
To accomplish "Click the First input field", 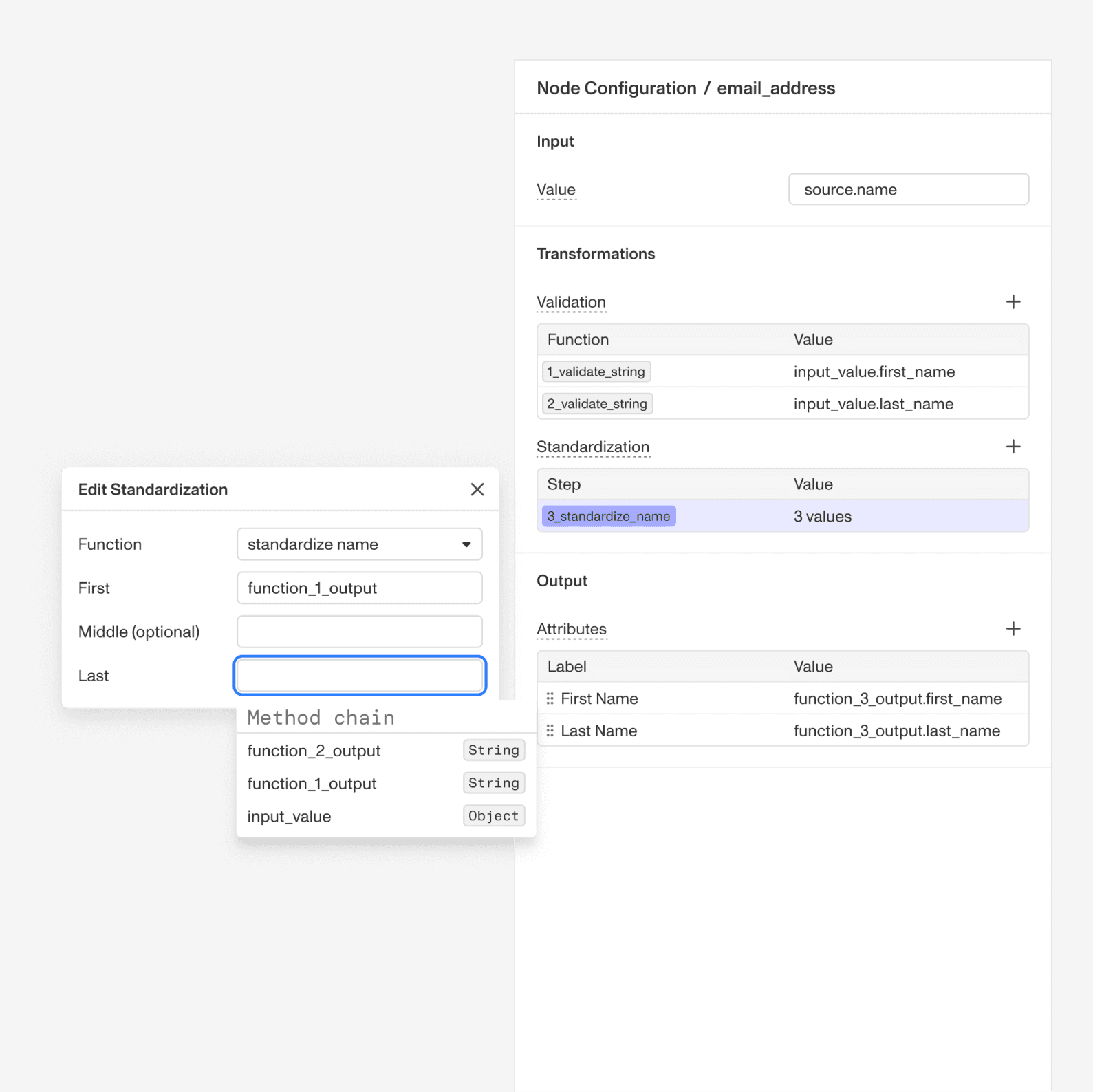I will [360, 588].
